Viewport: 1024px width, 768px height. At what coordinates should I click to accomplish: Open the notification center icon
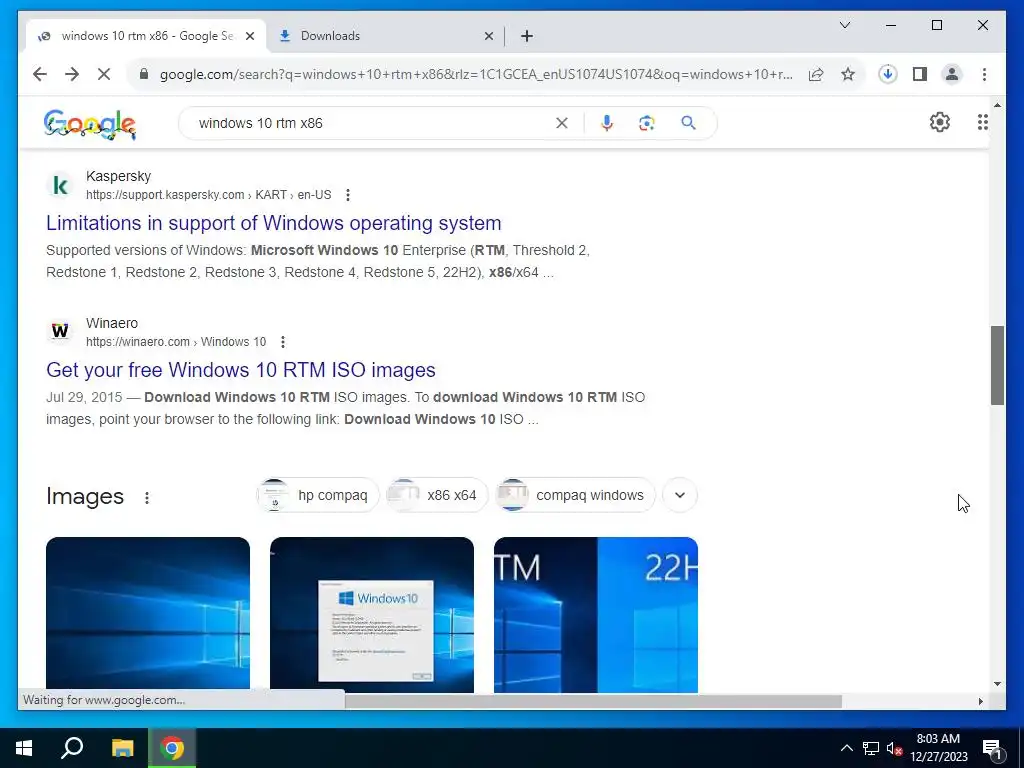click(x=993, y=748)
